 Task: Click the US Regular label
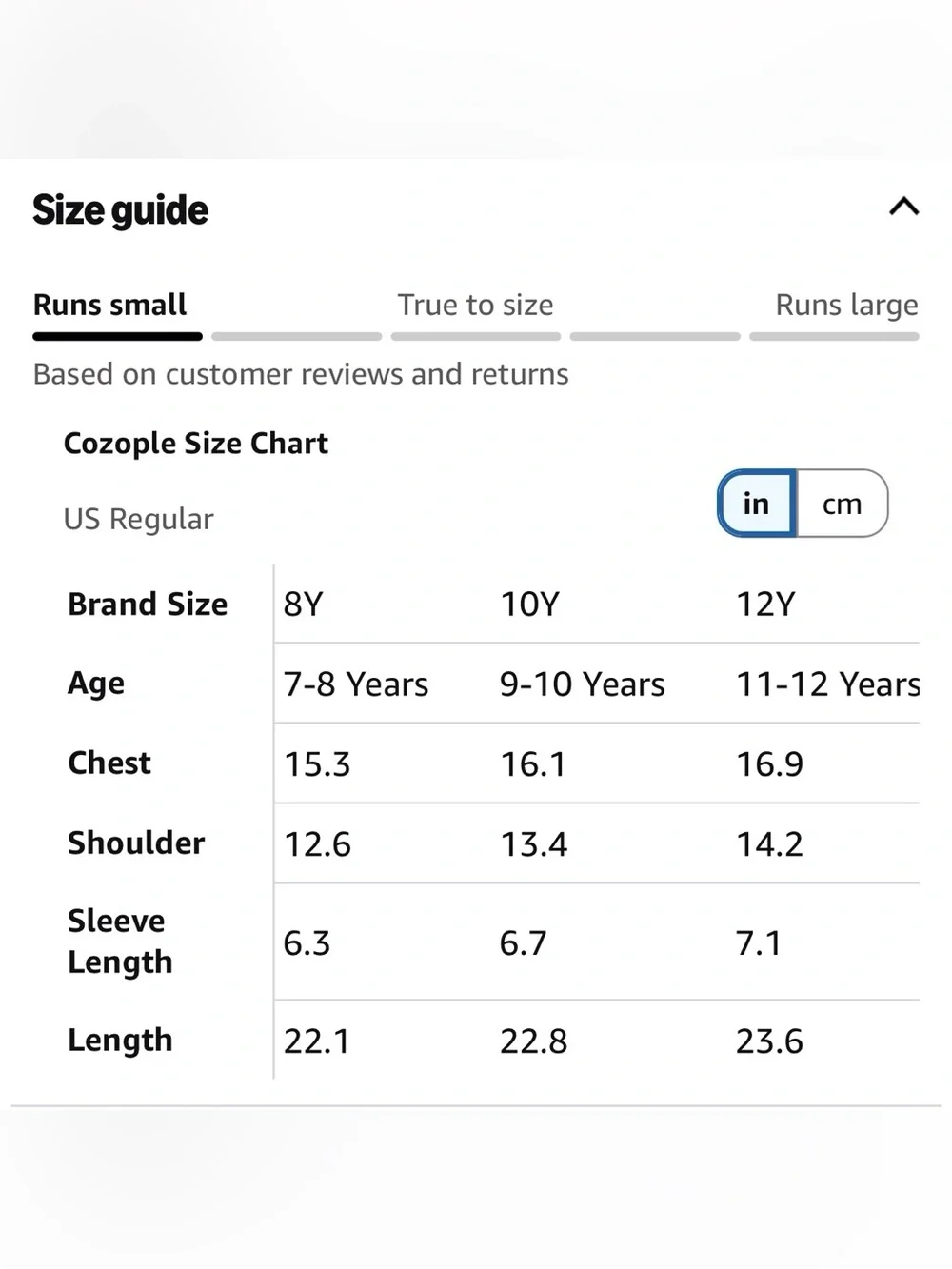coord(138,519)
